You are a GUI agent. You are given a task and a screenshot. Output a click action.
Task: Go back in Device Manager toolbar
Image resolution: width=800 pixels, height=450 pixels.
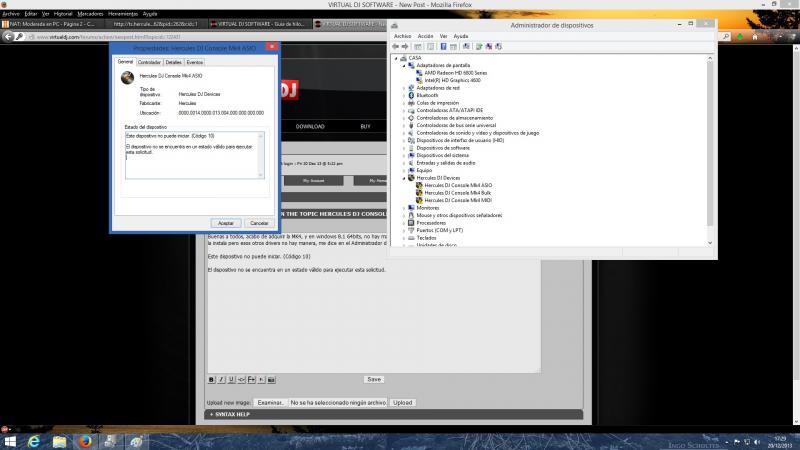coord(395,46)
